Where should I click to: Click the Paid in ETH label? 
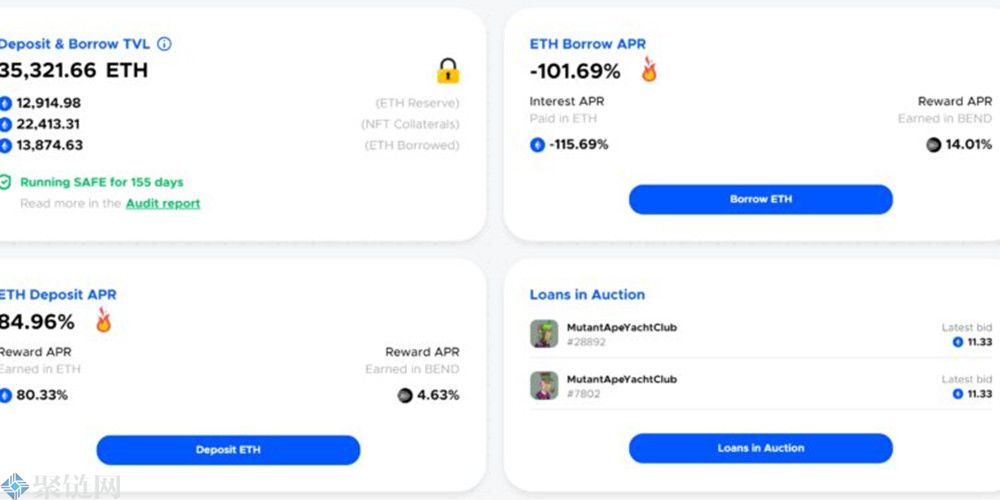point(563,119)
